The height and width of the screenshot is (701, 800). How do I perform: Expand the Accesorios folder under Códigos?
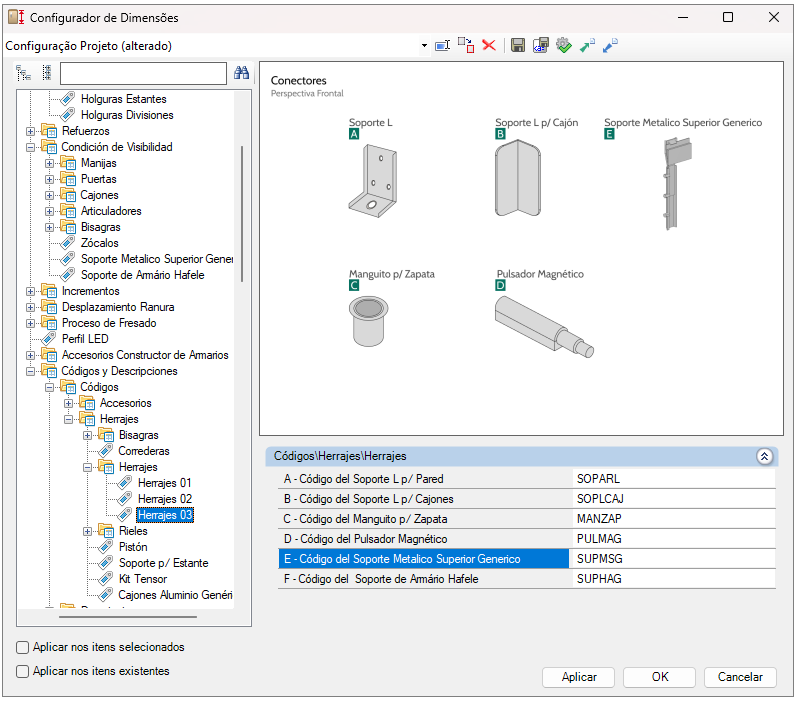[x=68, y=404]
